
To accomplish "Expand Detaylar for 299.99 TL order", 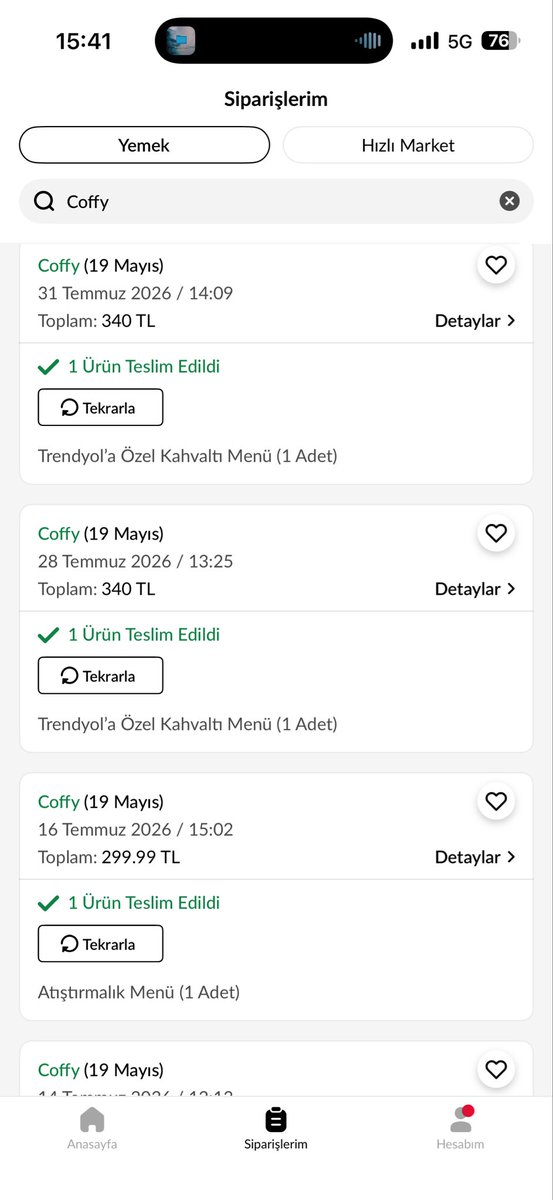I will pyautogui.click(x=475, y=857).
